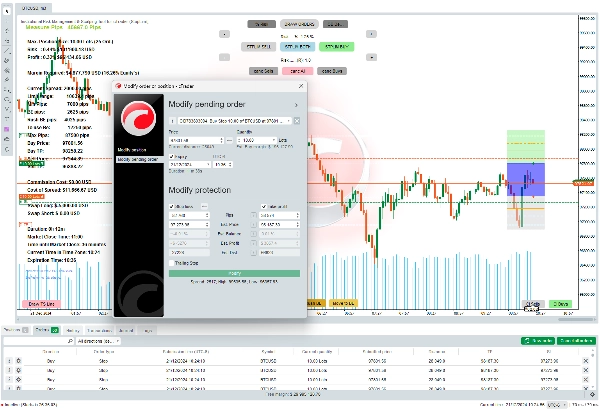Click the SETUP SELL button on chart
Image resolution: width=600 pixels, height=409 pixels.
click(259, 47)
